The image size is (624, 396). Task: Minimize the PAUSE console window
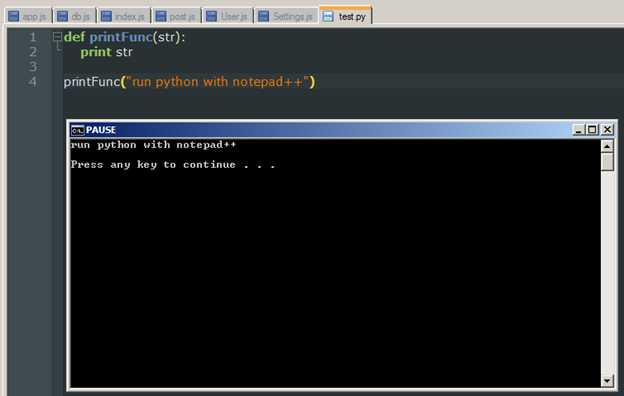tap(578, 130)
